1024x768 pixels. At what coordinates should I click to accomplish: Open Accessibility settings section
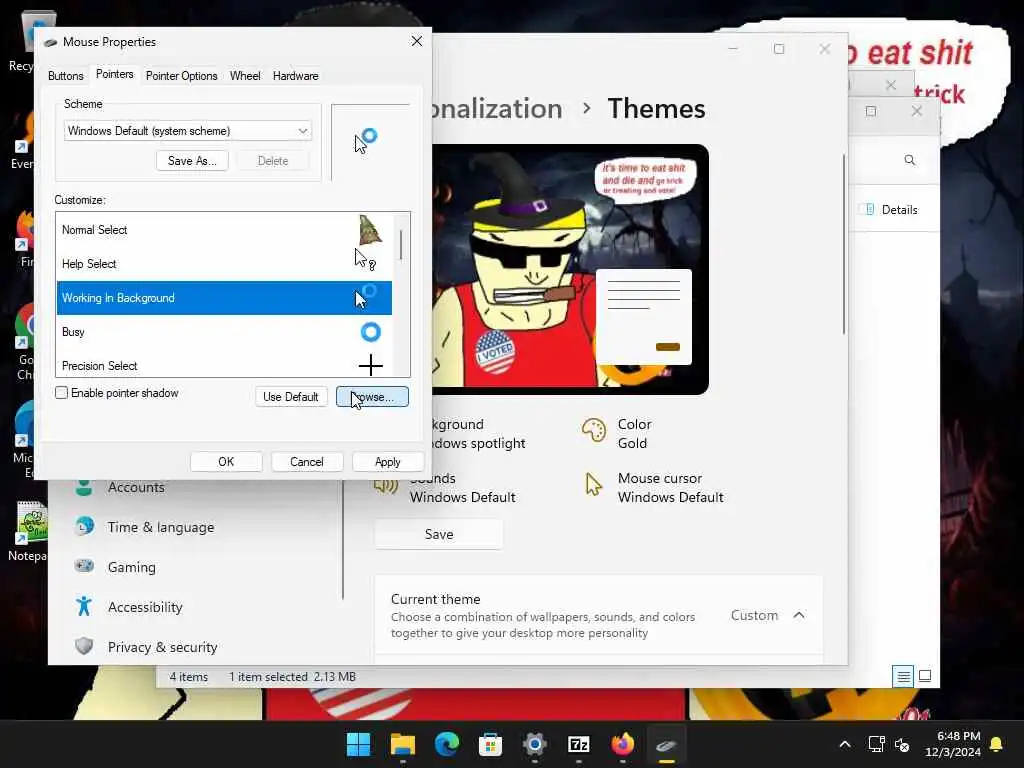point(145,607)
